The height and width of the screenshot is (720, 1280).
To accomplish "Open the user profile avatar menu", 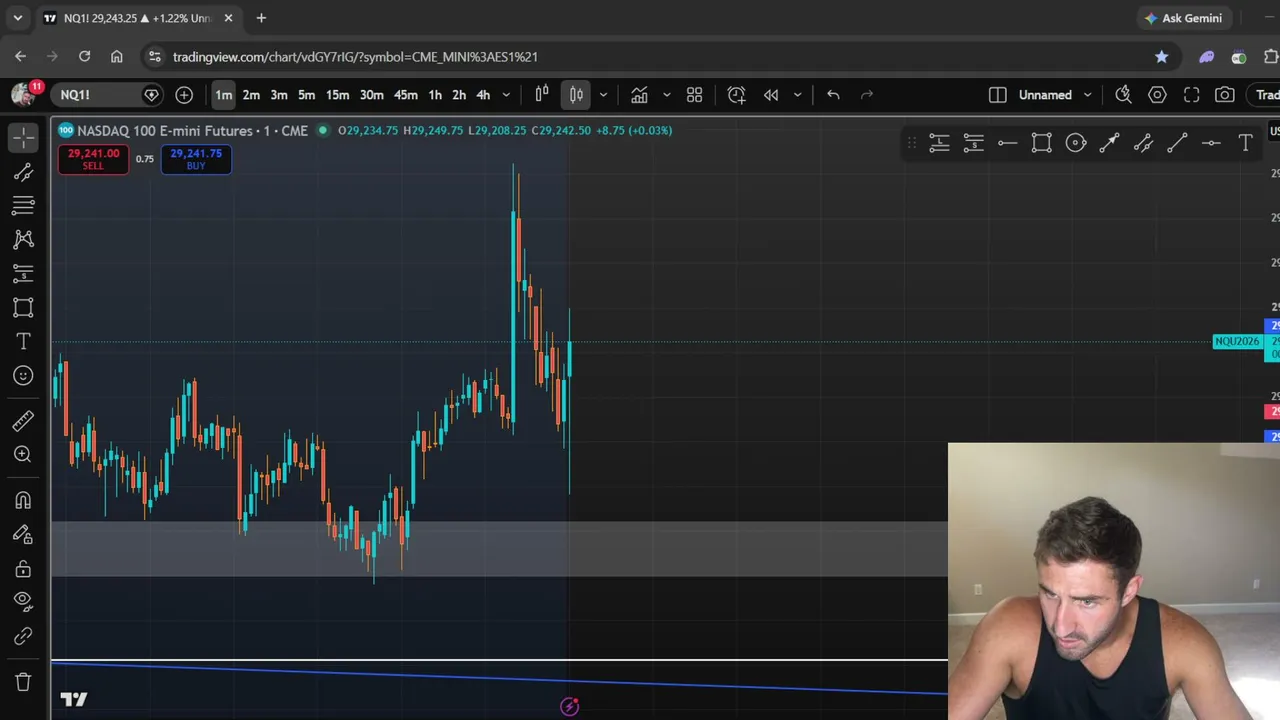I will (22, 95).
